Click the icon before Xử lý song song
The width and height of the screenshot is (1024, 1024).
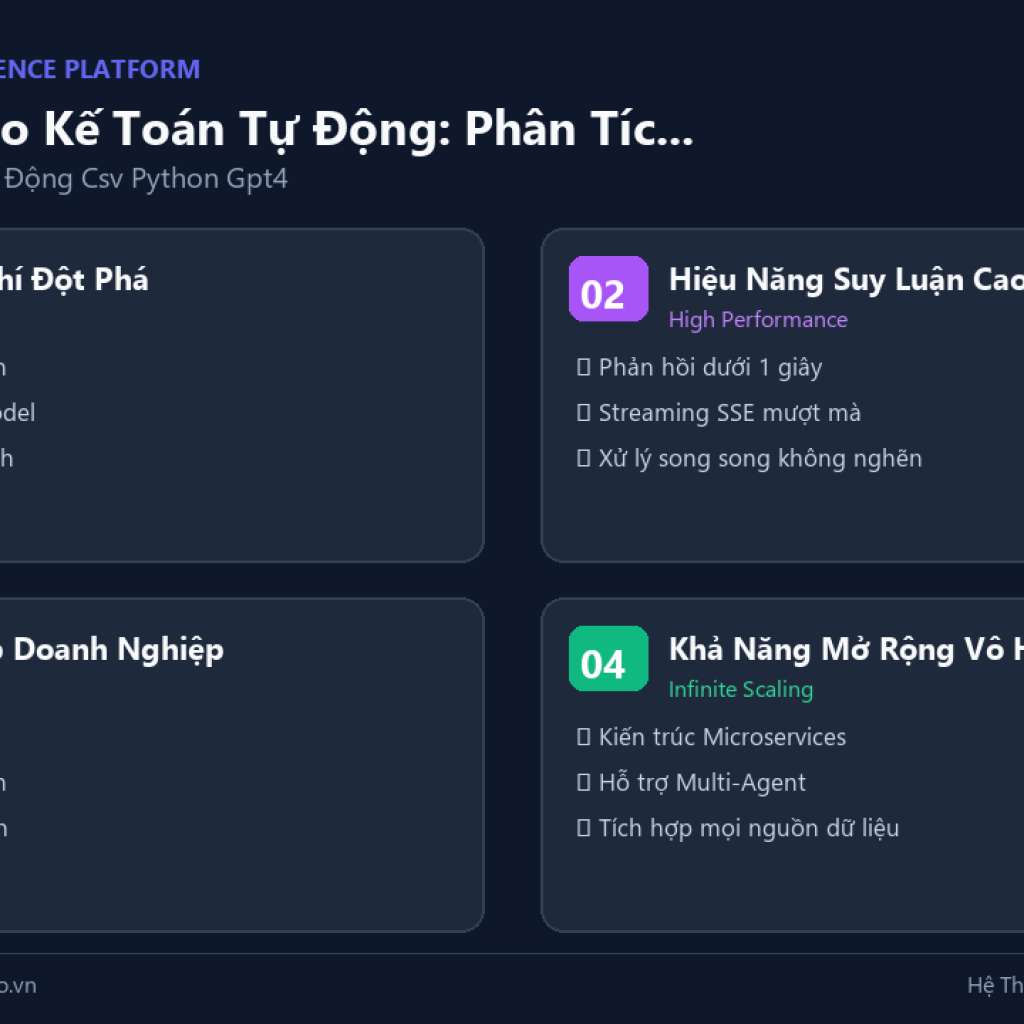coord(583,458)
